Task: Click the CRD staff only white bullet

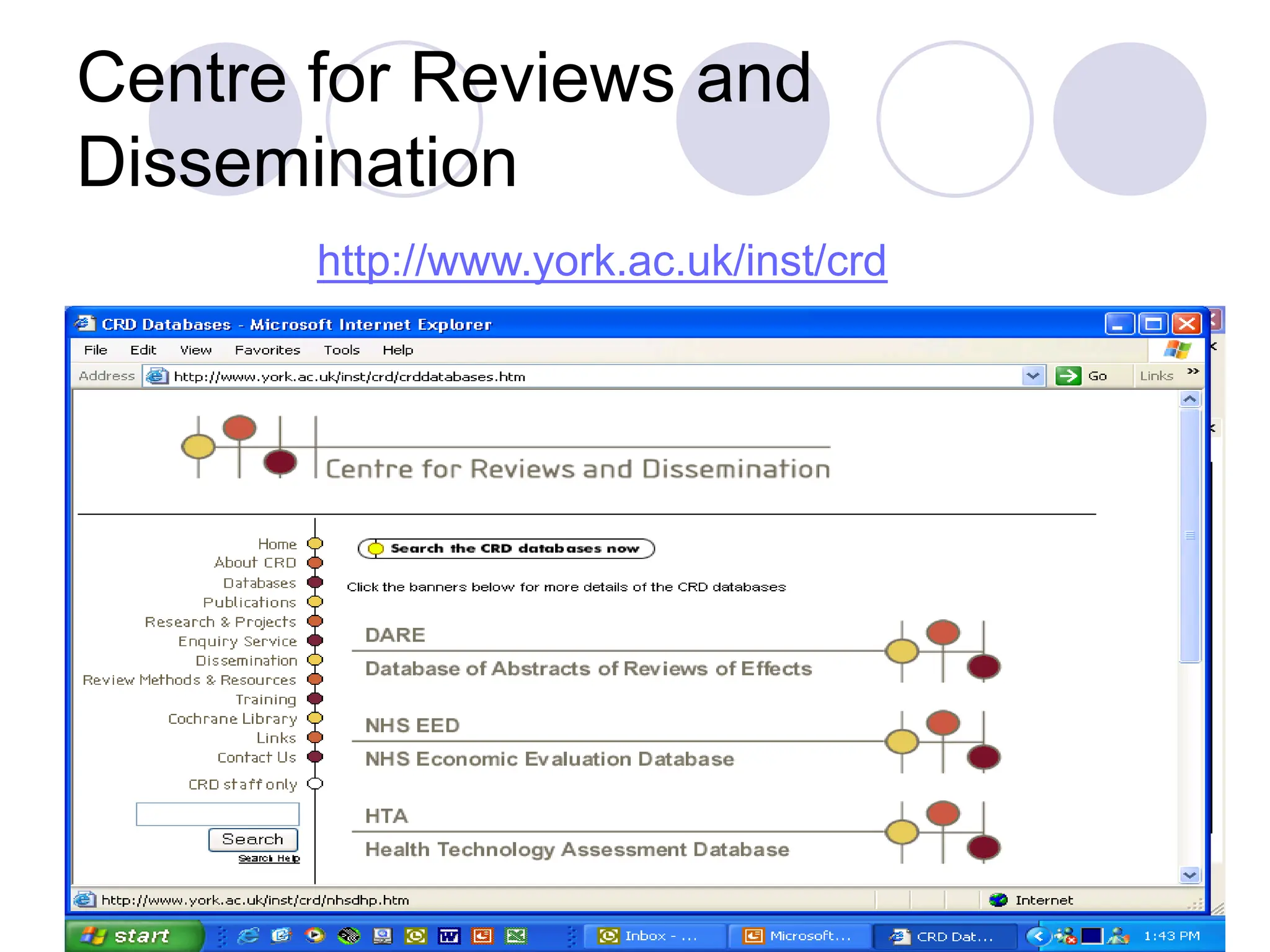Action: (315, 783)
